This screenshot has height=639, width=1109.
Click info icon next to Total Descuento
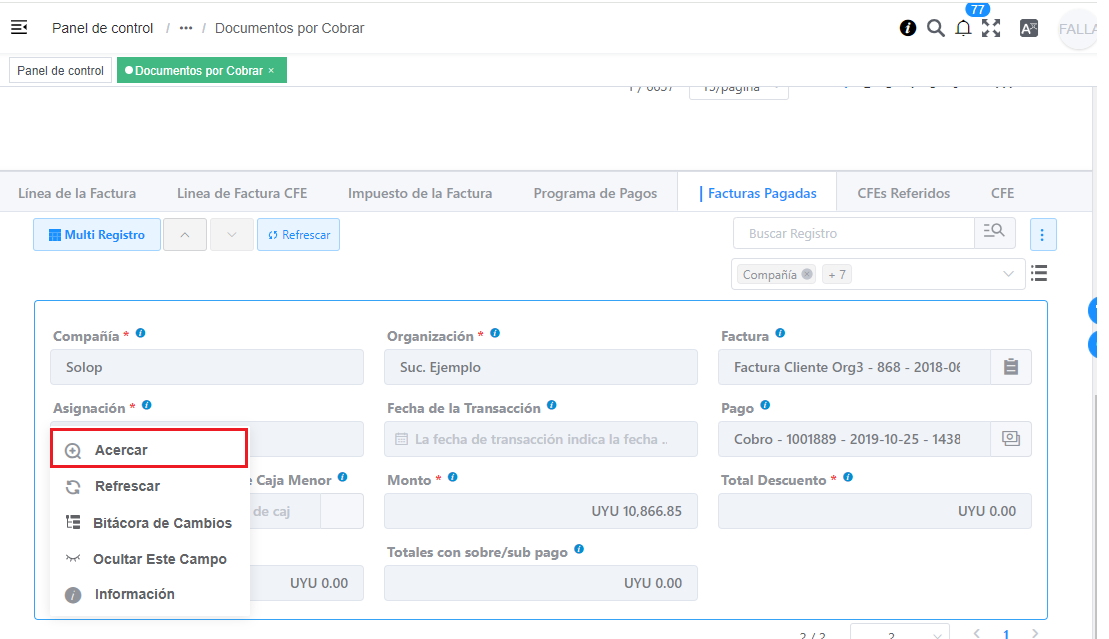(848, 478)
